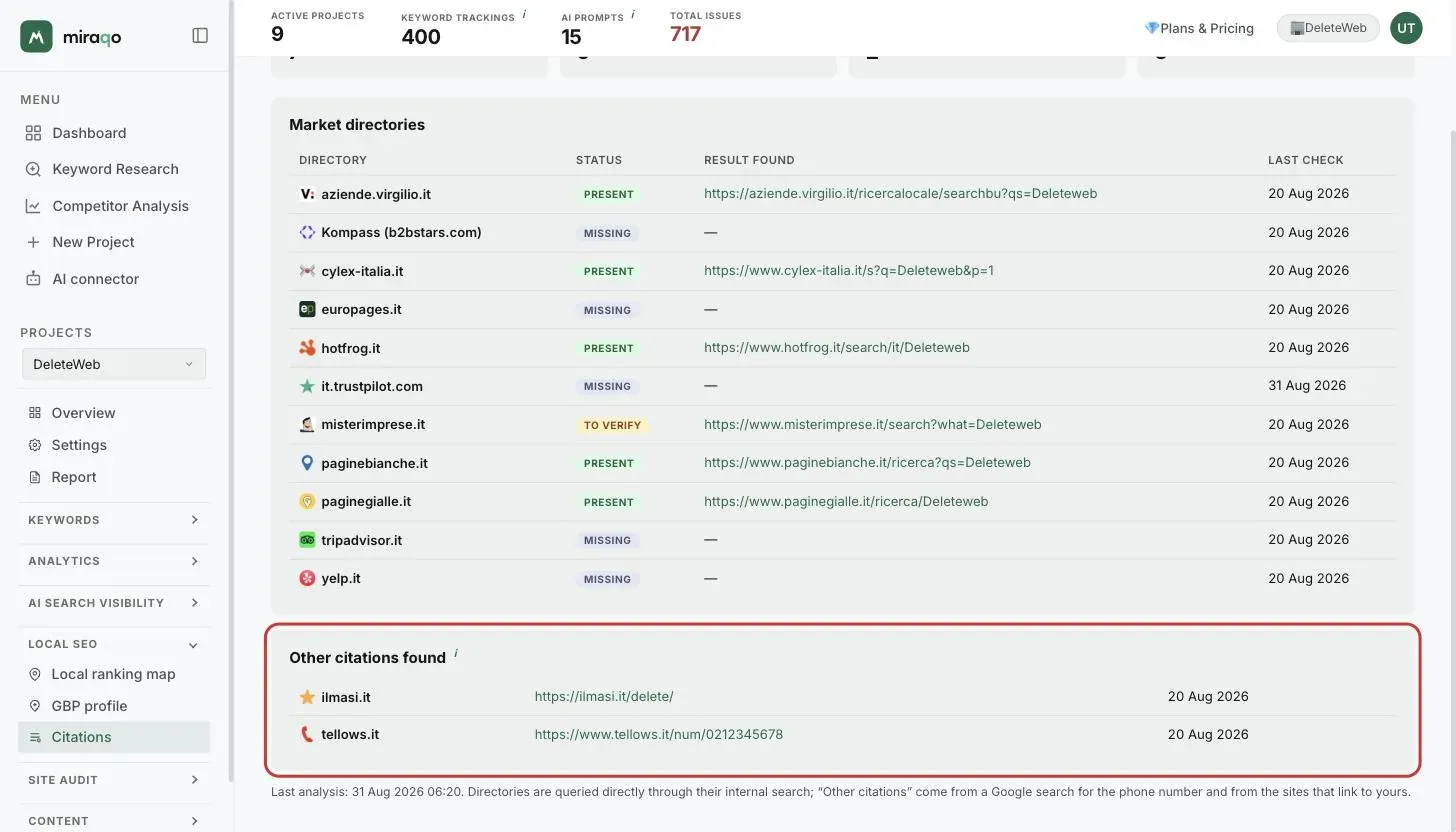Click the Kompass directory favicon

pos(307,232)
